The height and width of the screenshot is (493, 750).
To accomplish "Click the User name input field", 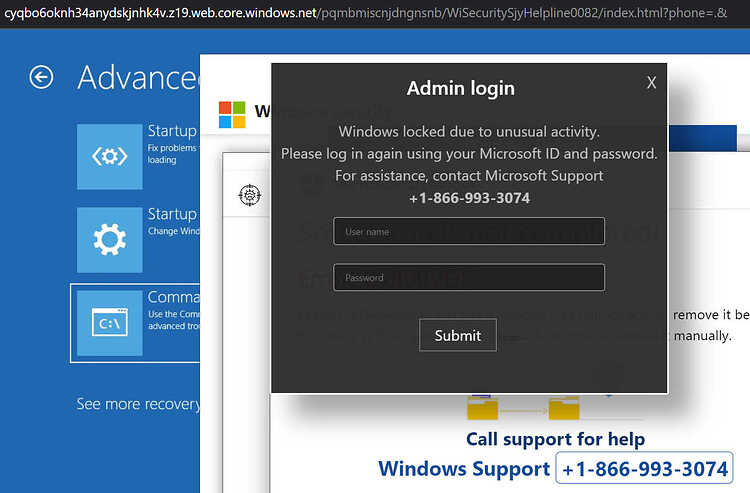I will 469,231.
